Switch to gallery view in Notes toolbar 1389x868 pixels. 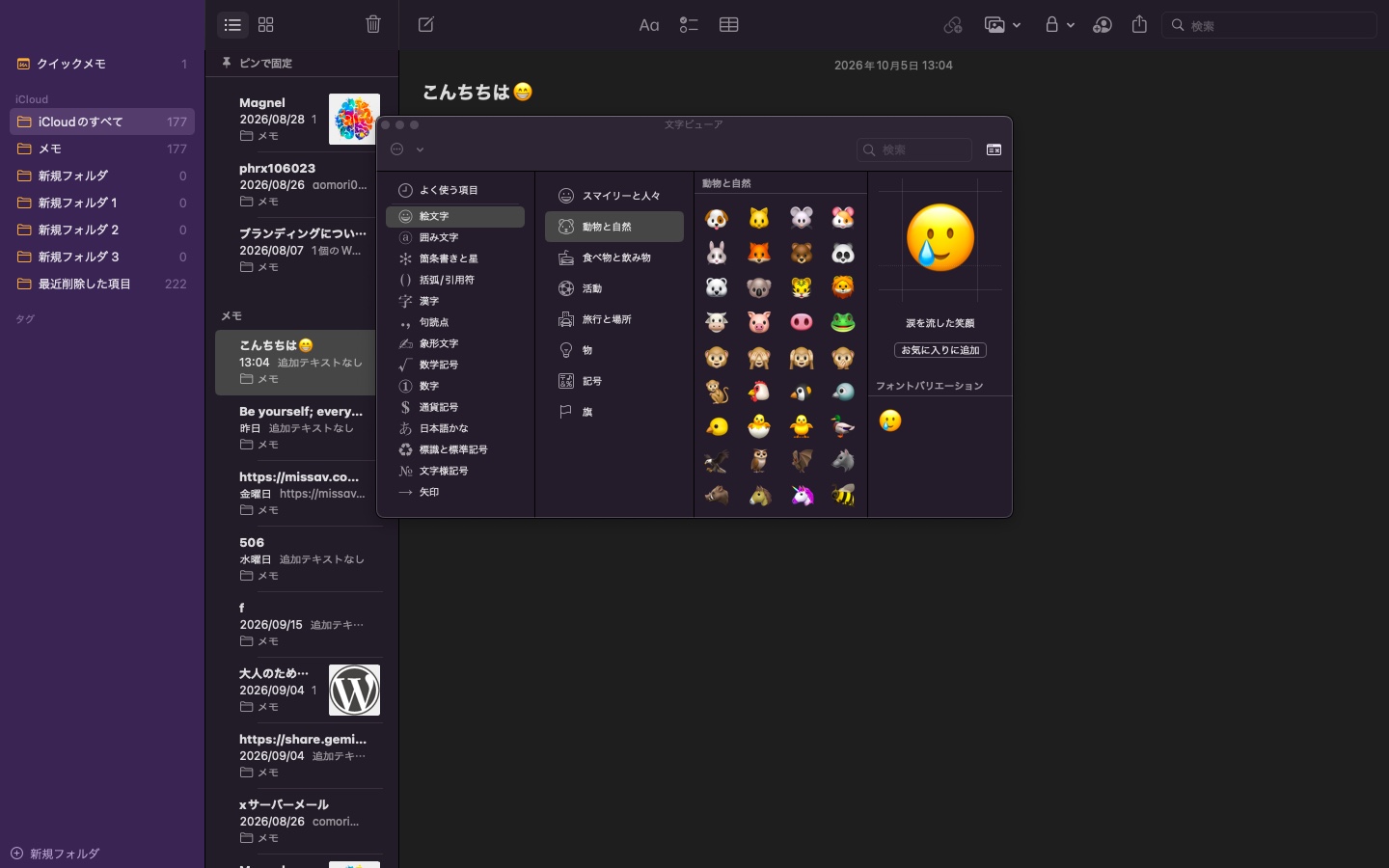(x=266, y=25)
